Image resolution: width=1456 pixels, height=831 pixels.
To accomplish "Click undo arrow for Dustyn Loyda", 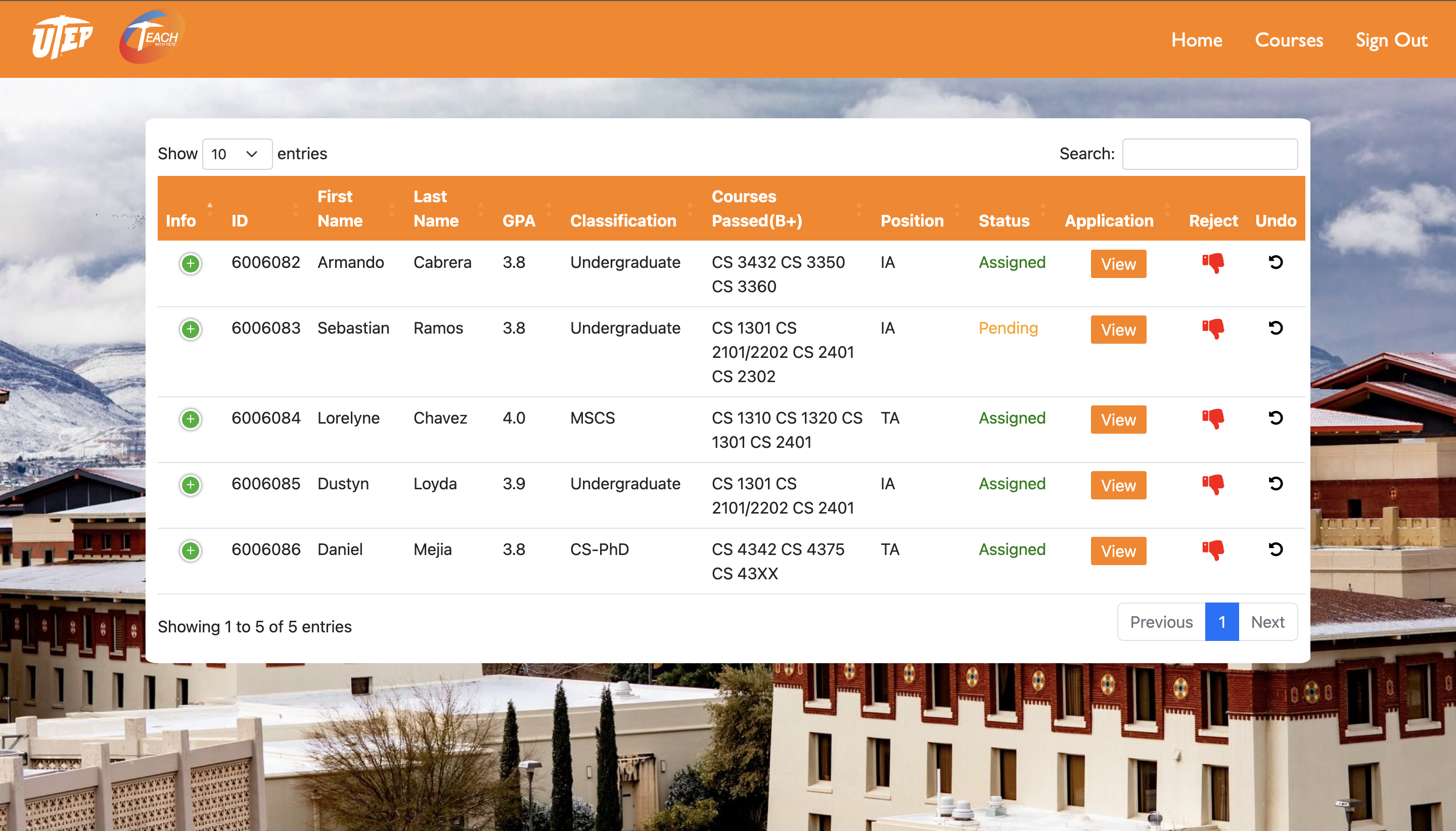I will 1275,483.
